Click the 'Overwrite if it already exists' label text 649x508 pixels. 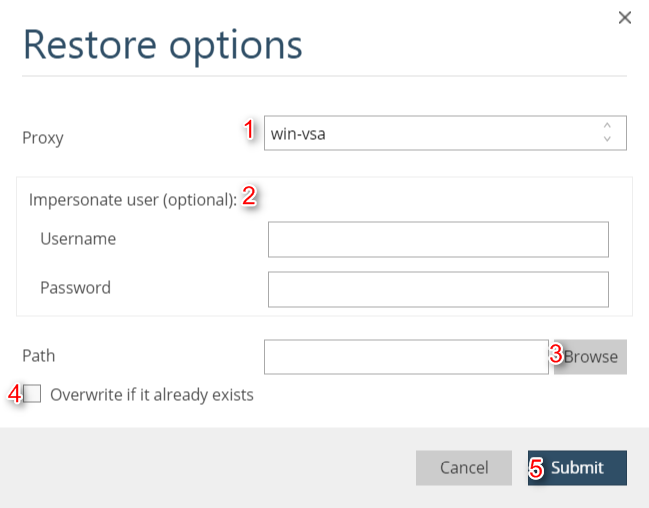tap(152, 395)
